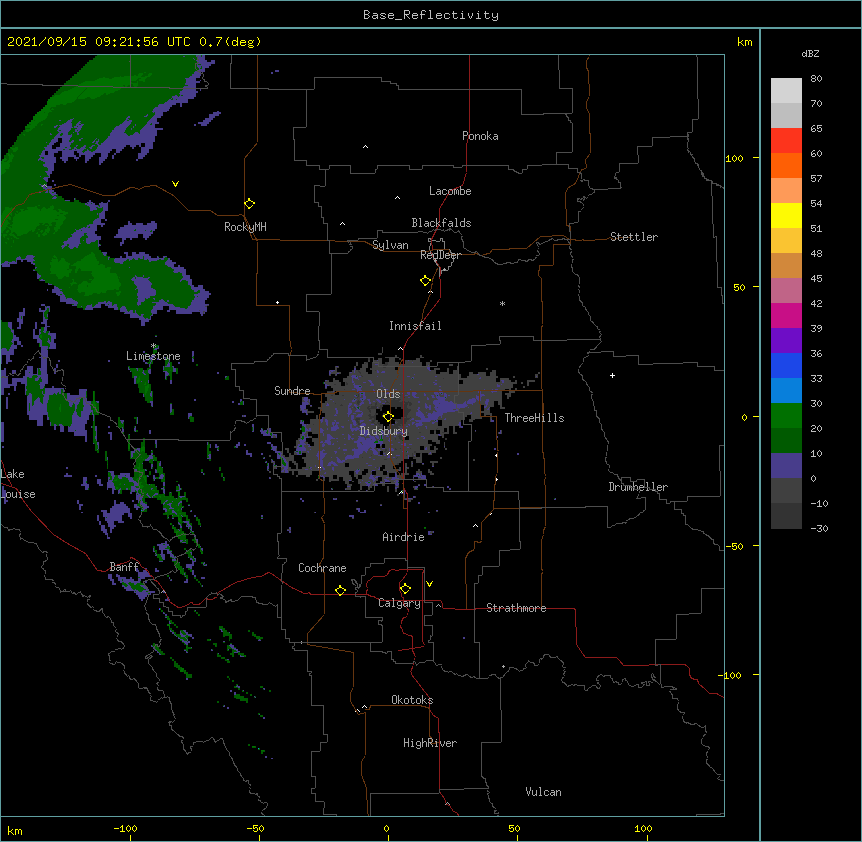Select the yellow diamond marker under Cochrane

point(340,590)
